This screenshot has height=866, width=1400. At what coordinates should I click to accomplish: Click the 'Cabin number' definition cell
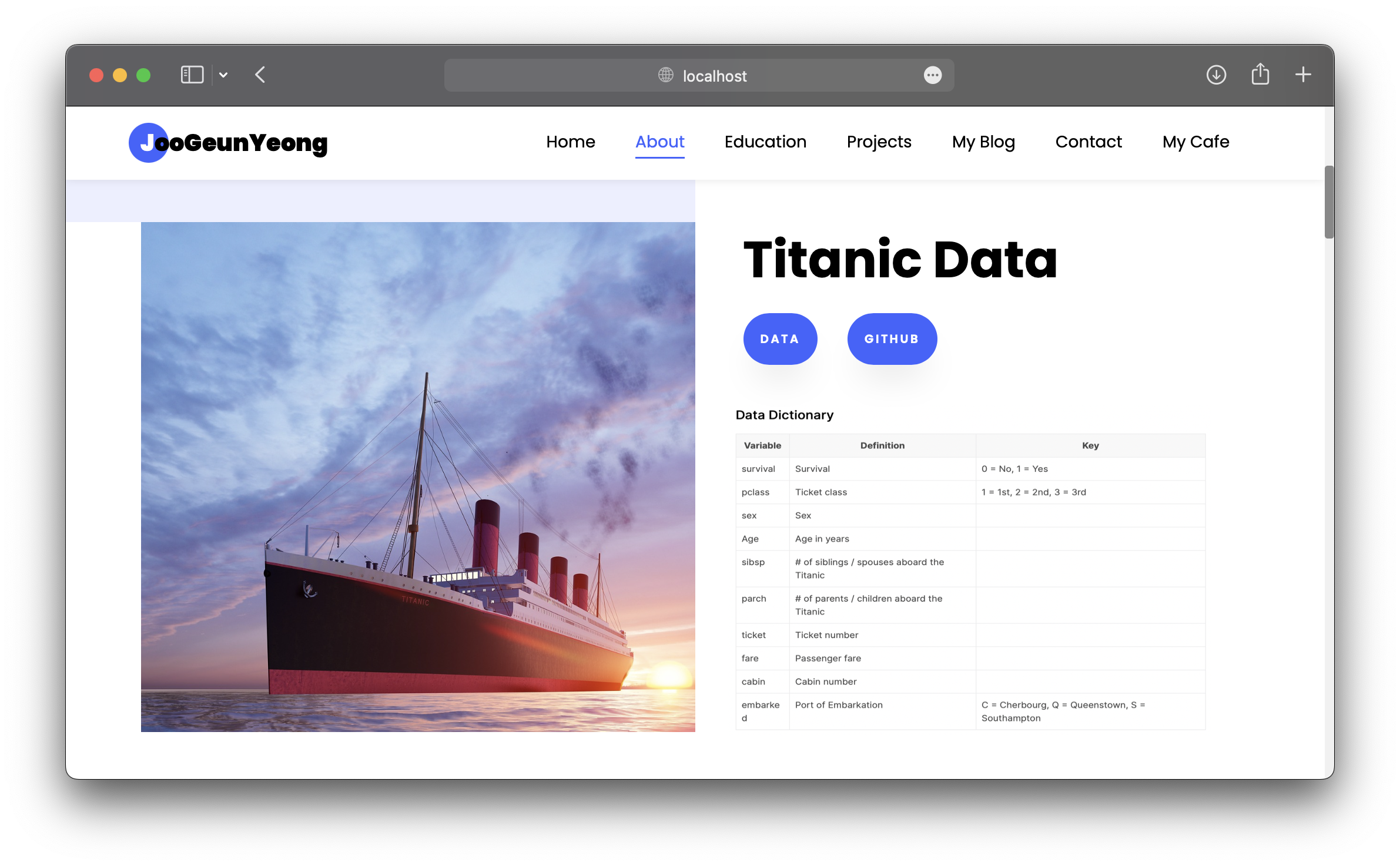pos(882,682)
